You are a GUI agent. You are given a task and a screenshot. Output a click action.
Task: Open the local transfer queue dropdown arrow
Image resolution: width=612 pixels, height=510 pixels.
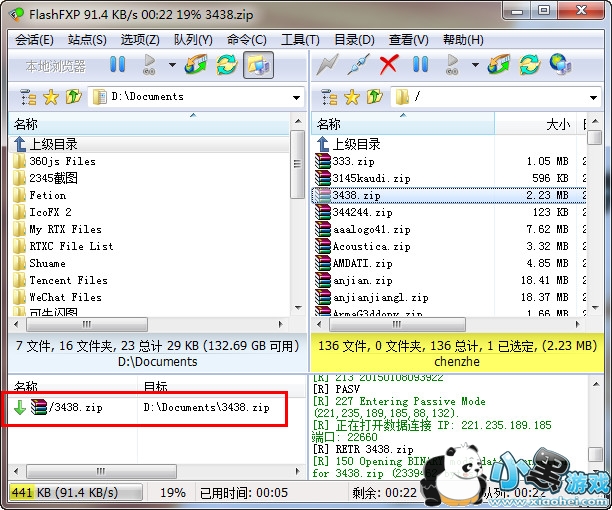tap(171, 66)
